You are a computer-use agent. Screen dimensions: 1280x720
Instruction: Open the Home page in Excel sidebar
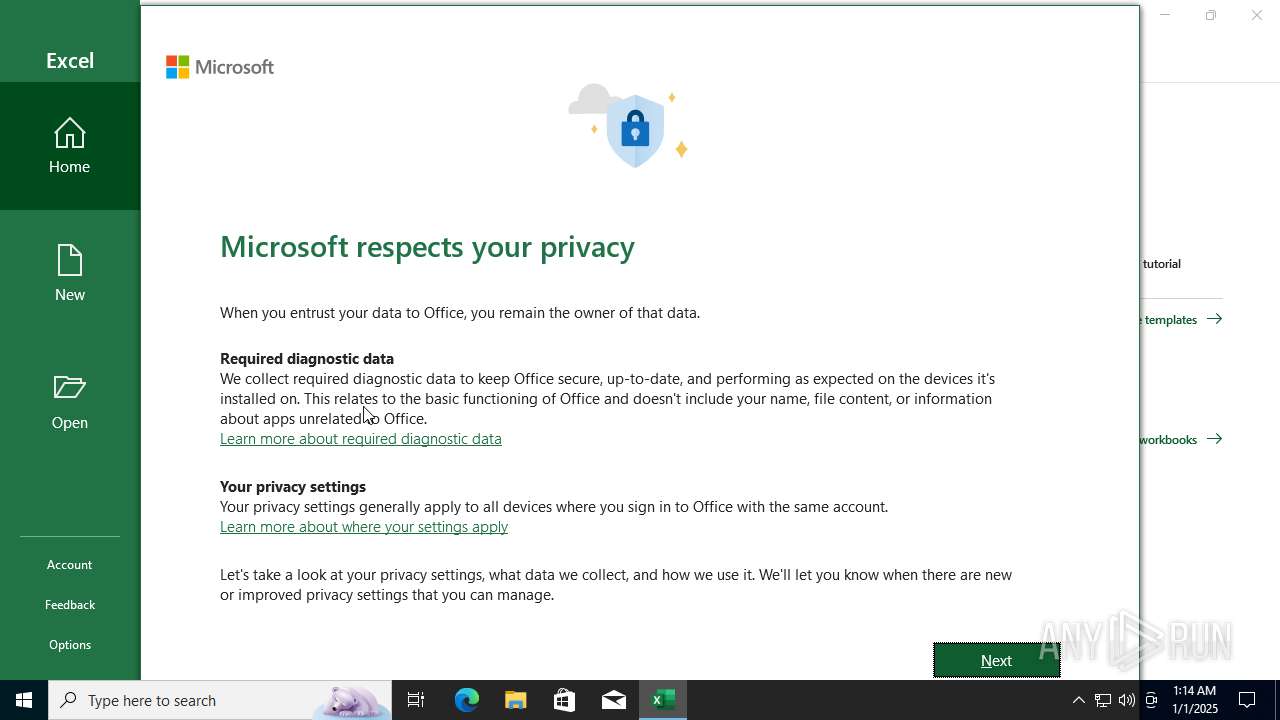(x=70, y=146)
